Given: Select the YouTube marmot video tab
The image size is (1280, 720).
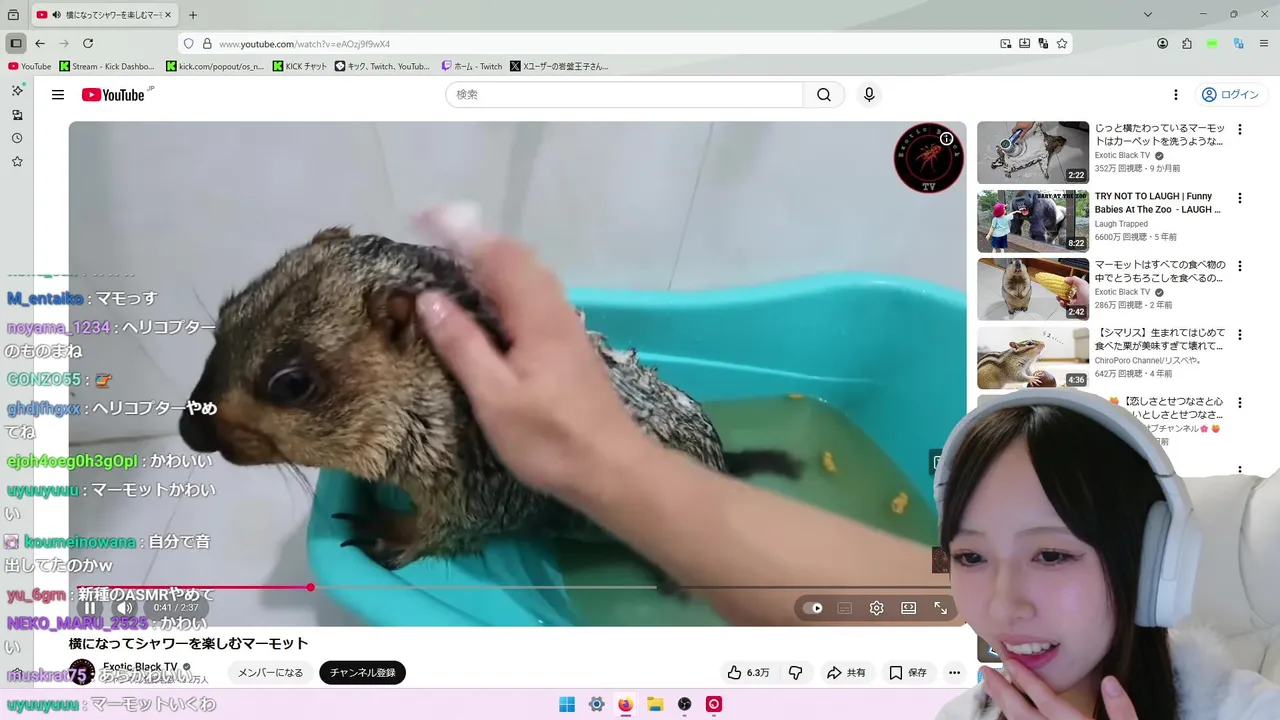Looking at the screenshot, I should point(105,15).
